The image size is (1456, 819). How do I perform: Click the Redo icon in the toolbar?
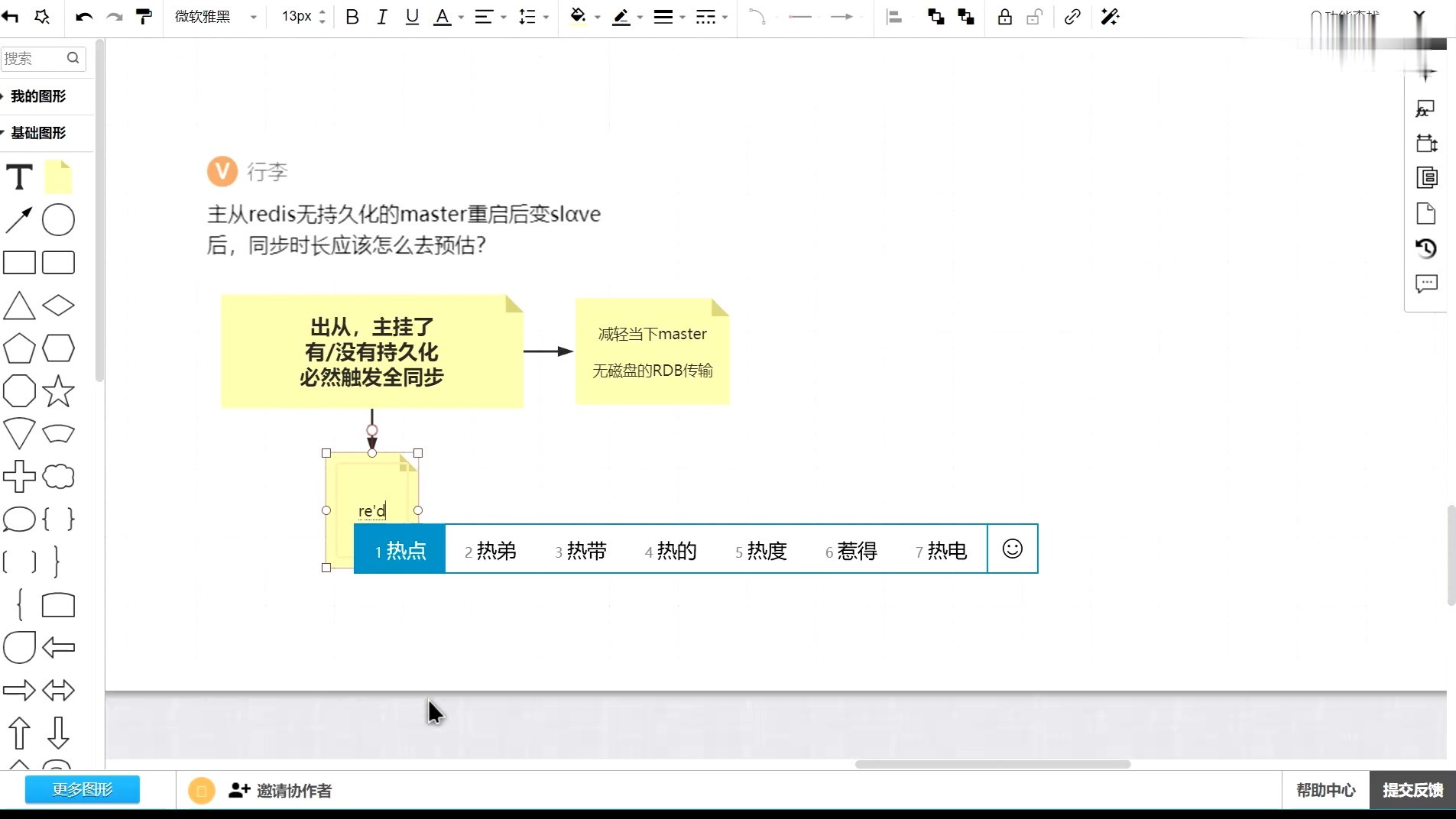point(114,16)
